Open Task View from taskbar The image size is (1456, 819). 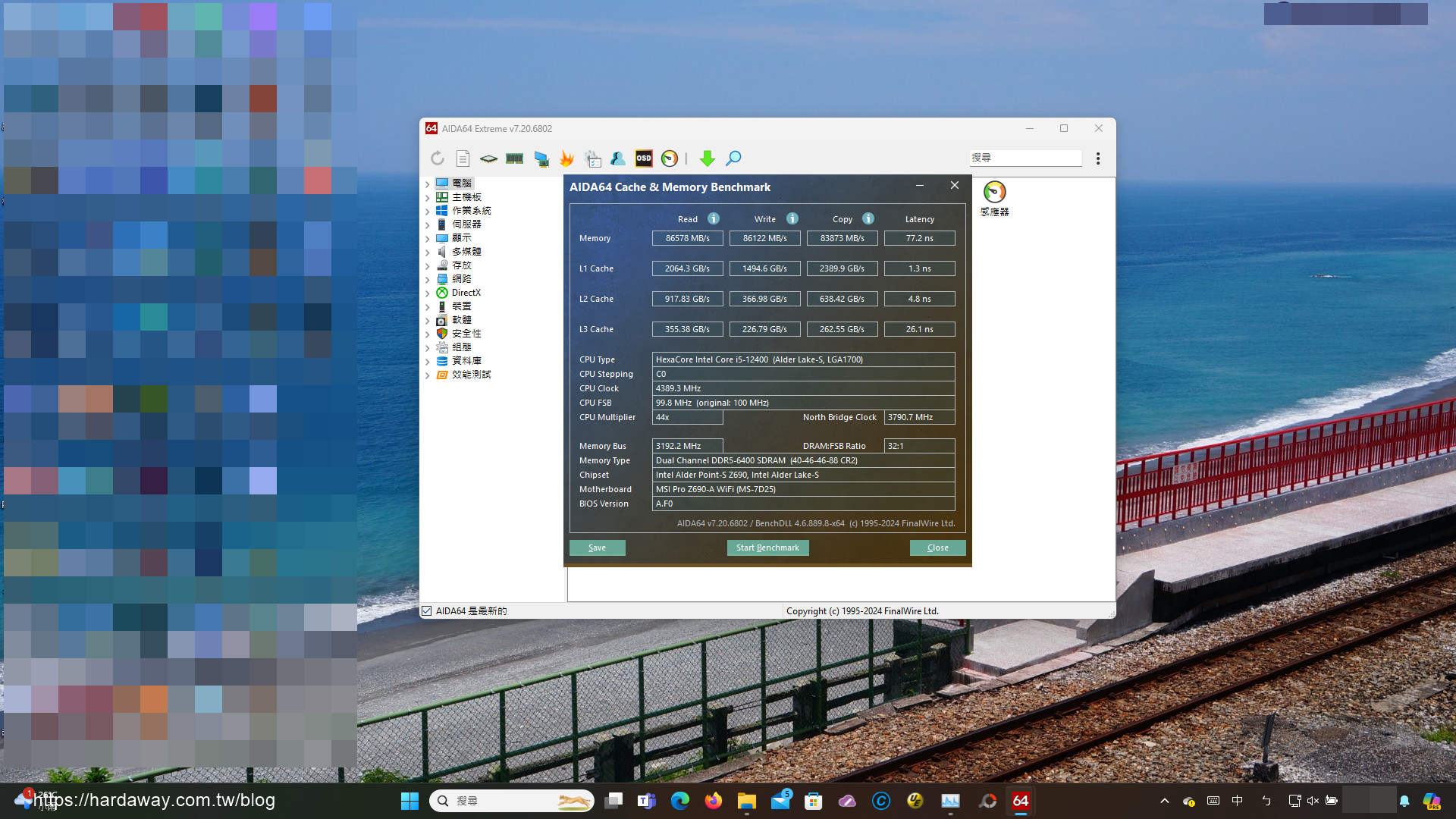point(613,801)
